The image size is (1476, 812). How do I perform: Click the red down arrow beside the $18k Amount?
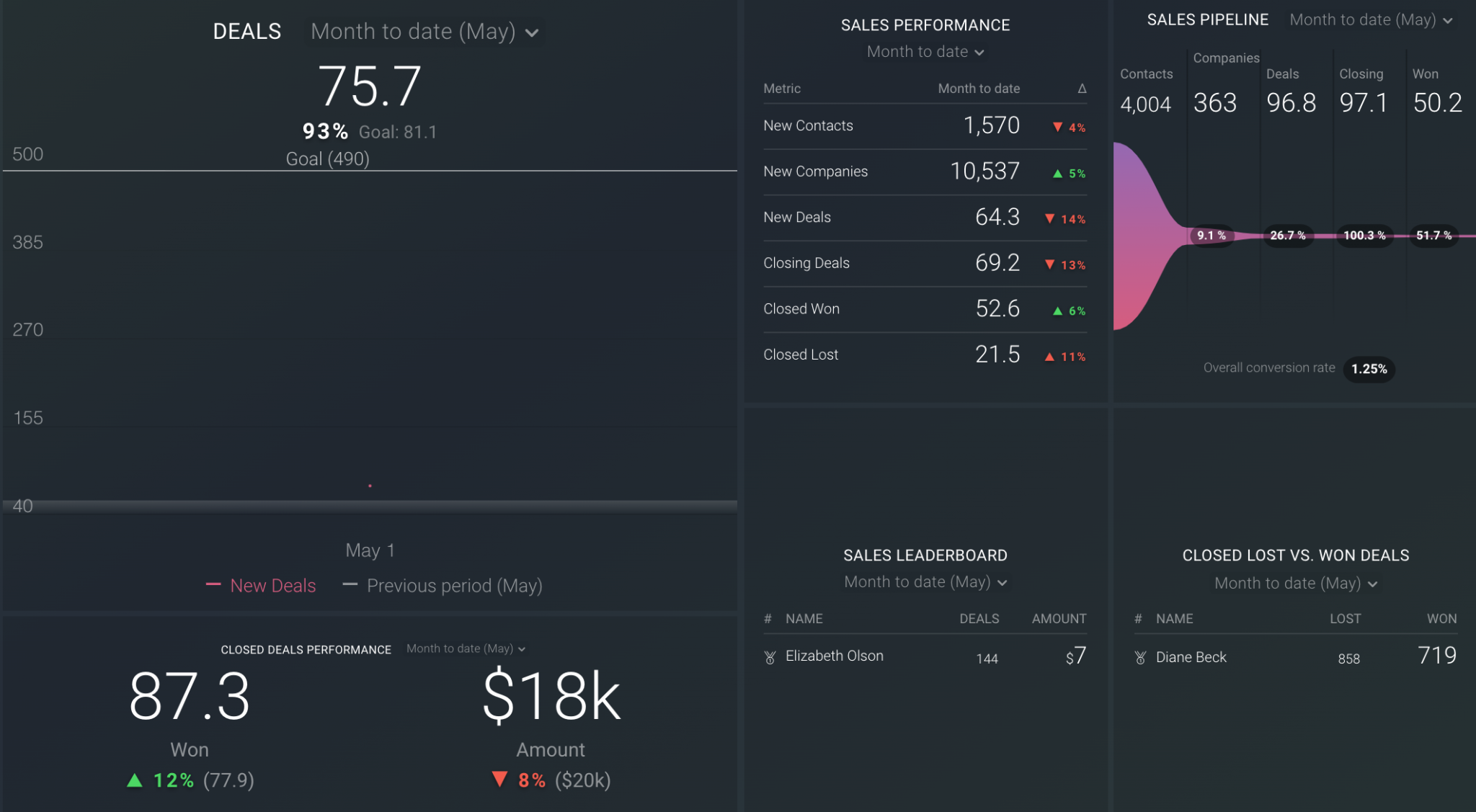coord(500,780)
